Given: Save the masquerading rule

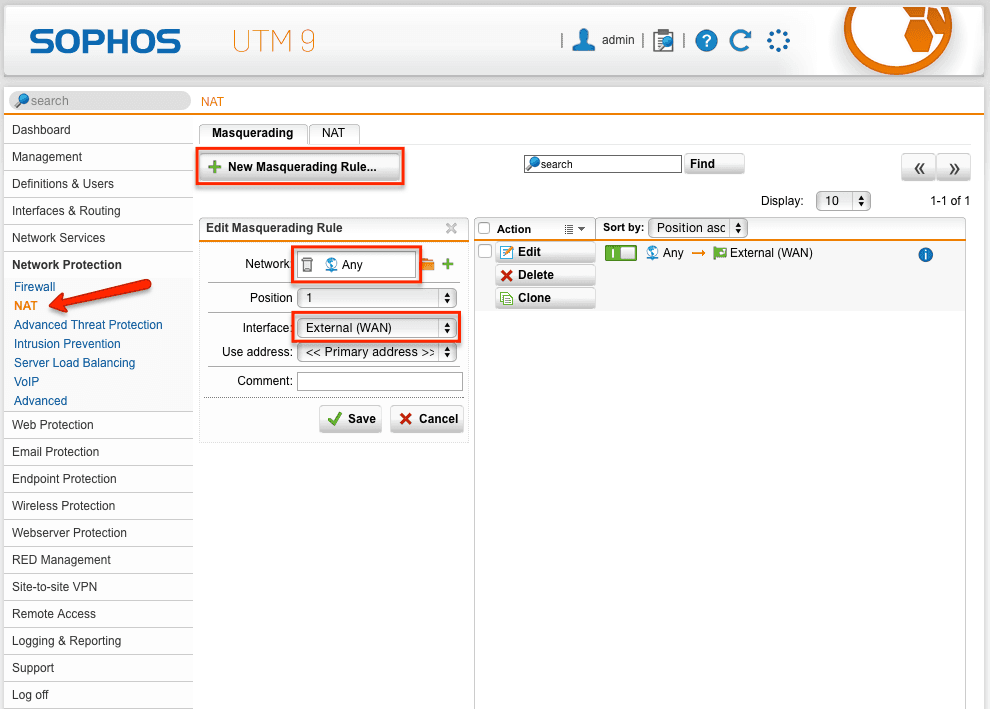Looking at the screenshot, I should pyautogui.click(x=351, y=419).
